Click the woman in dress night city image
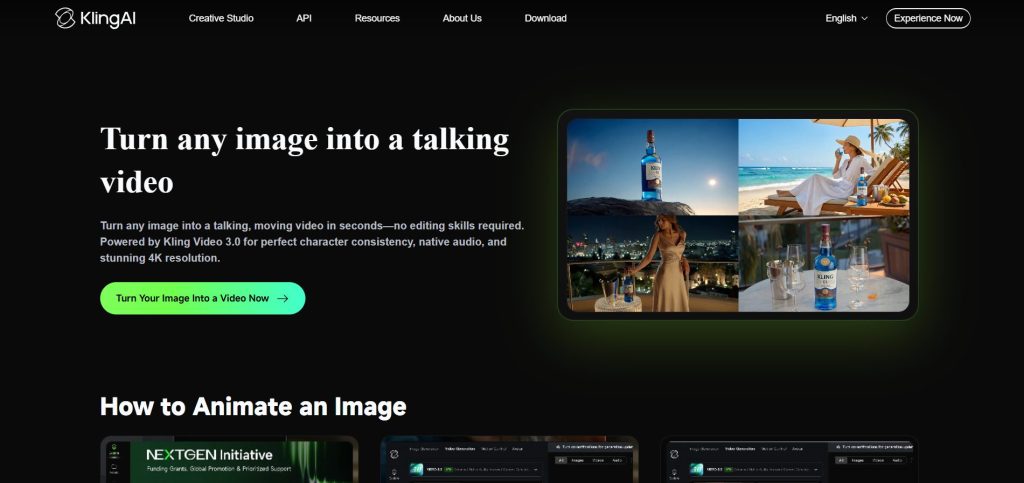Image resolution: width=1024 pixels, height=483 pixels. click(652, 264)
